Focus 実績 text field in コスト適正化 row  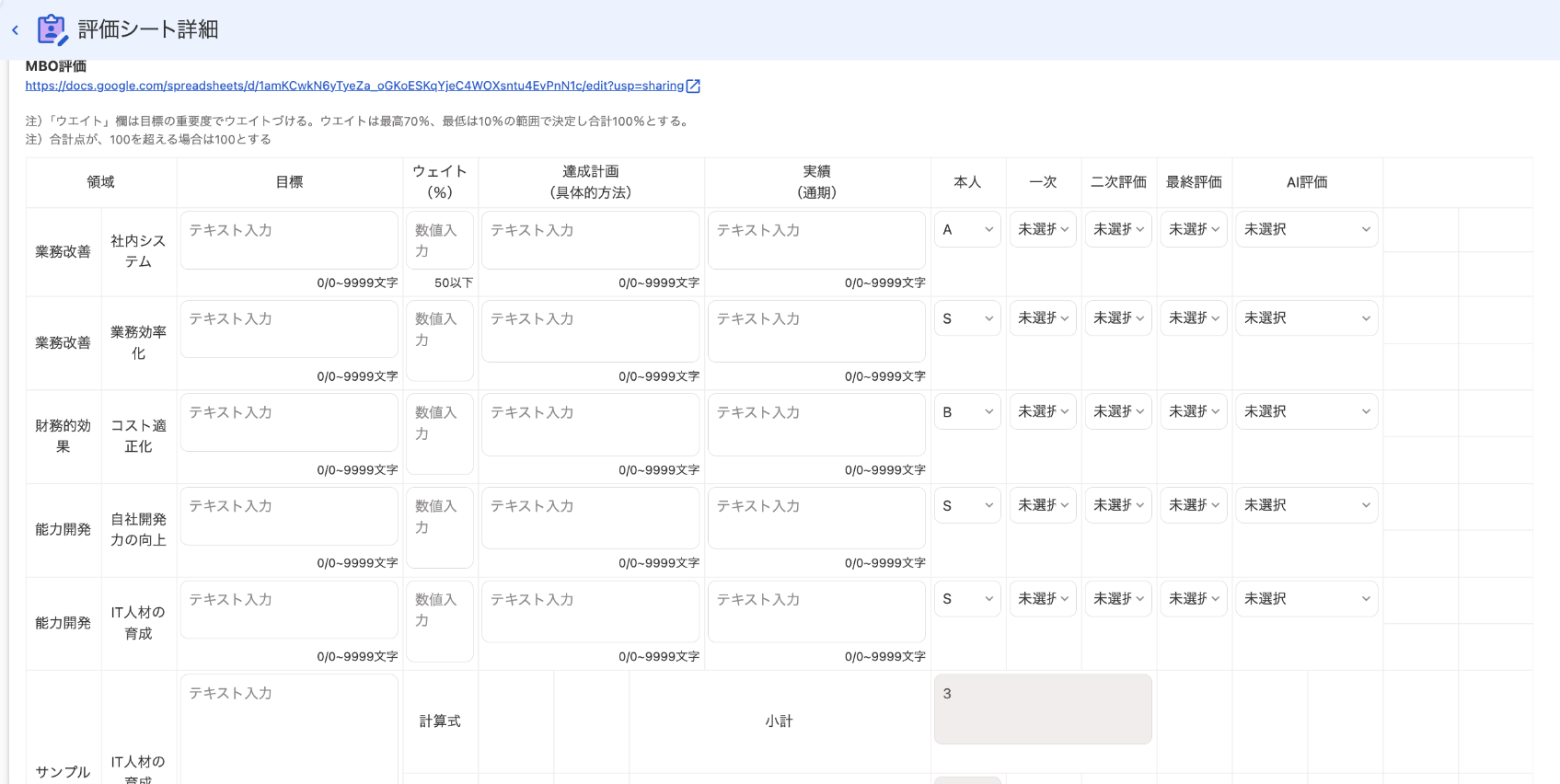point(816,425)
